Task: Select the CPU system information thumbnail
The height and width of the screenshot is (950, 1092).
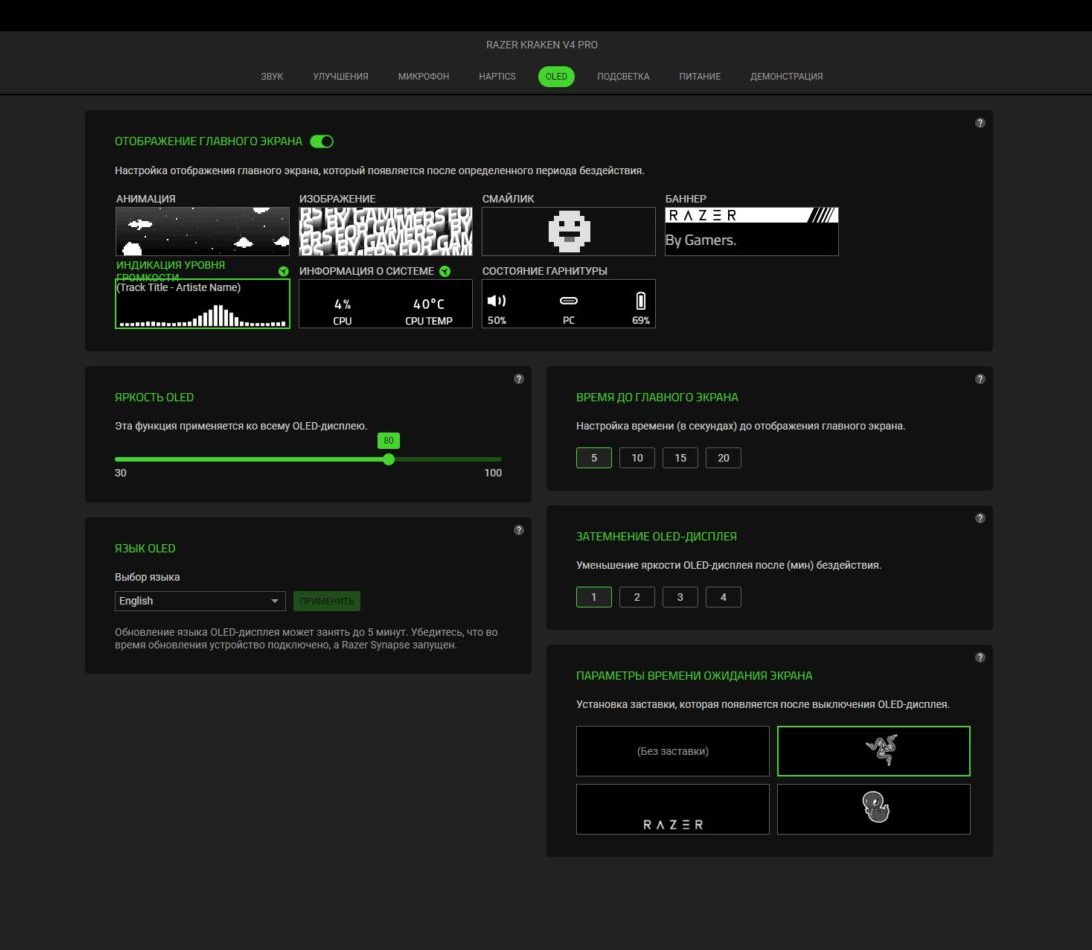Action: coord(385,304)
